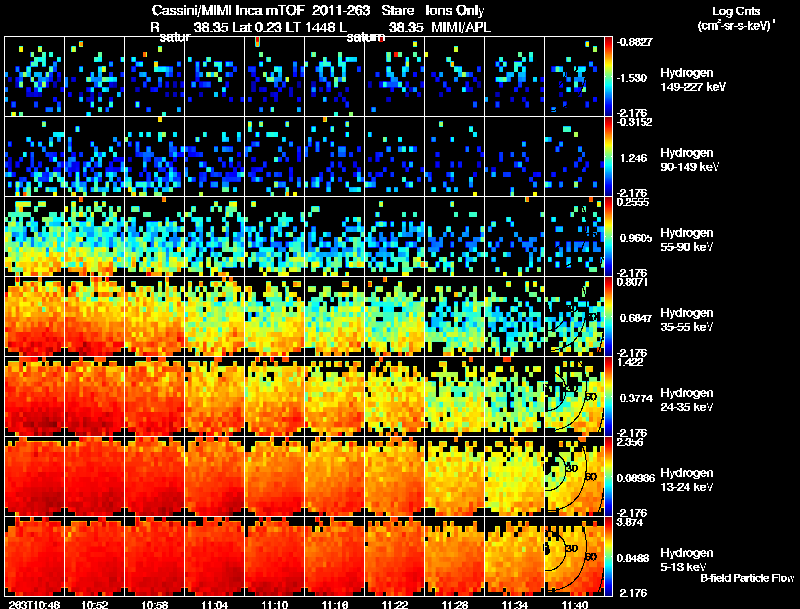Open the 11:40 image panel in the 5-13 keV row

575,557
